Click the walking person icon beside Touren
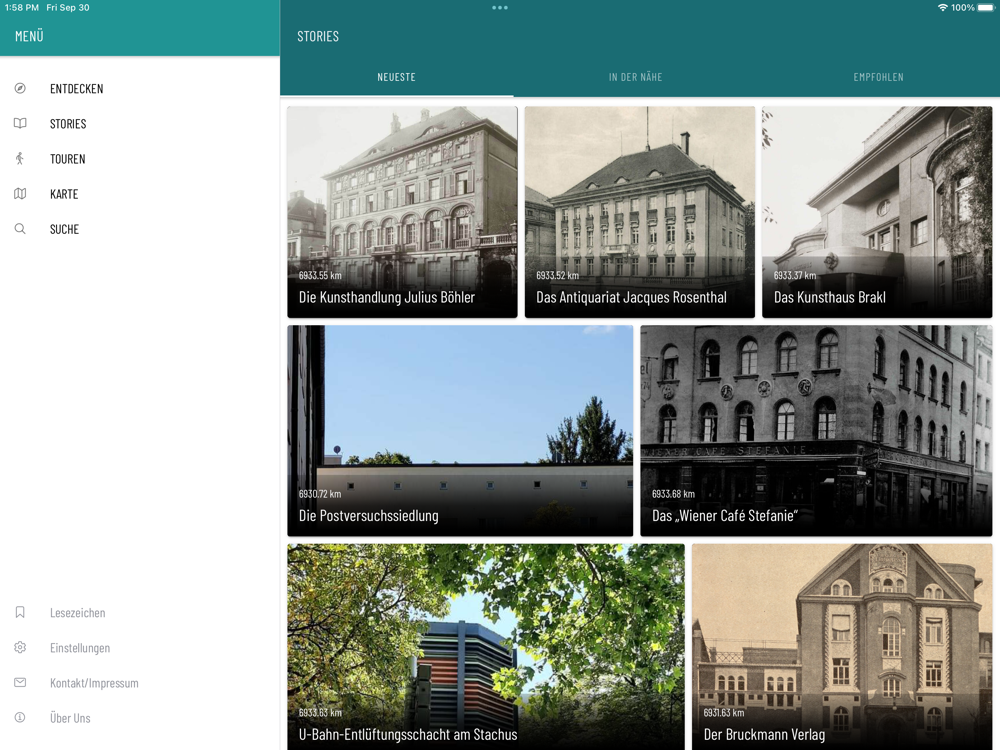Image resolution: width=1000 pixels, height=750 pixels. pos(20,159)
